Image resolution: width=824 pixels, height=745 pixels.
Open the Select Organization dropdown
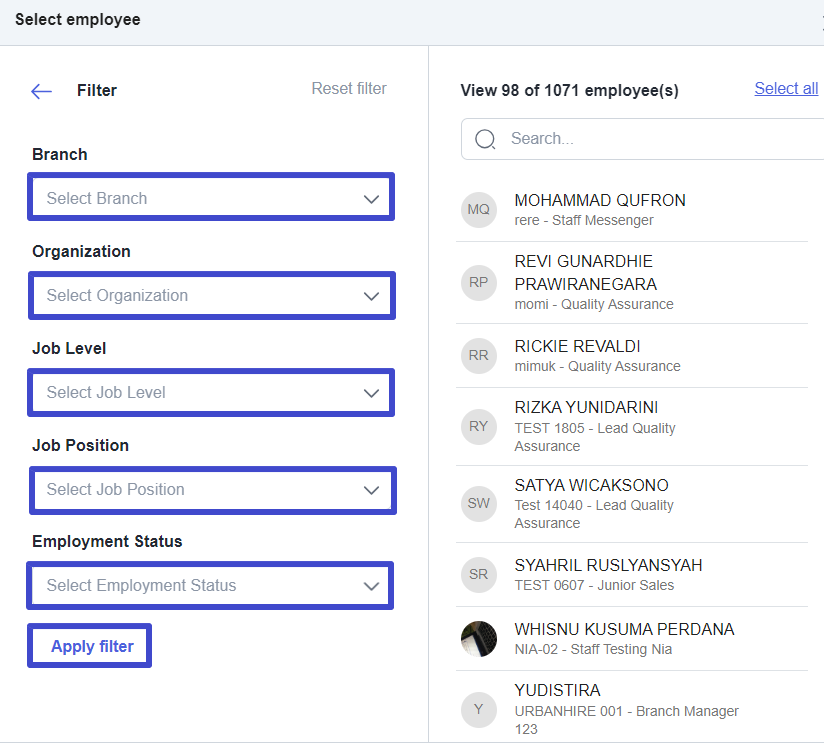pos(211,295)
